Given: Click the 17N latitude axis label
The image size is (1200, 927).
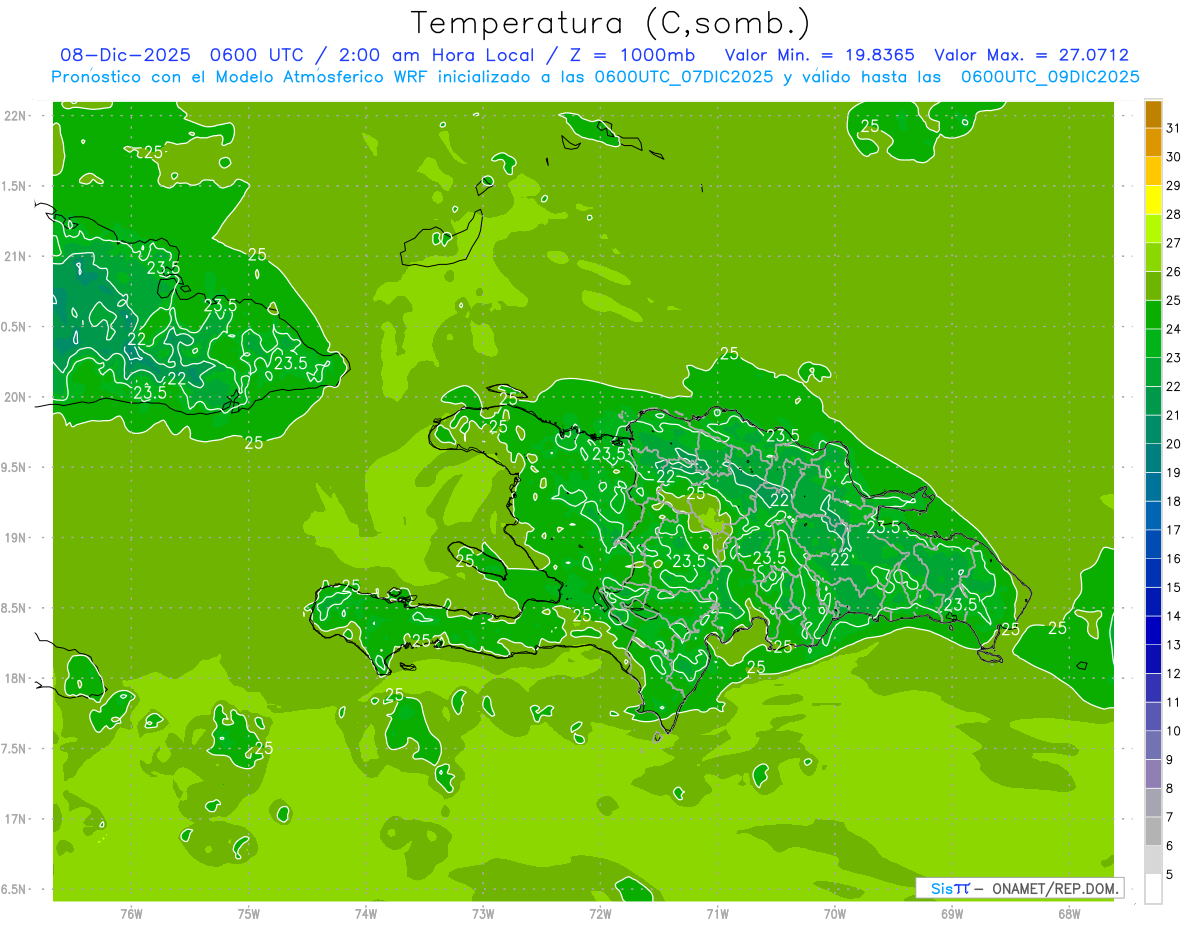Looking at the screenshot, I should 17,819.
